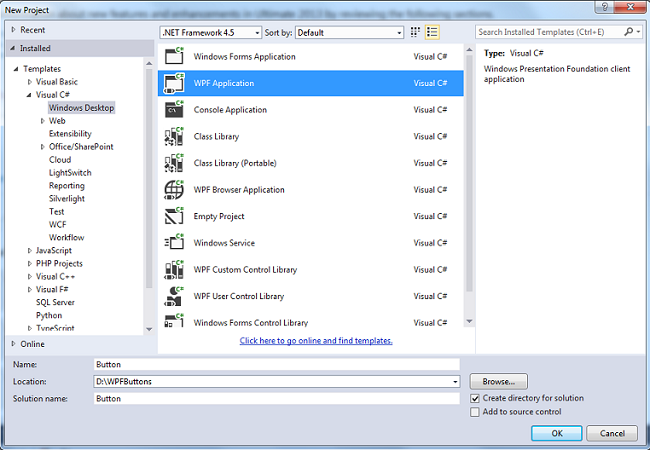Collapse the Templates tree node
Image resolution: width=650 pixels, height=450 pixels.
pos(16,69)
